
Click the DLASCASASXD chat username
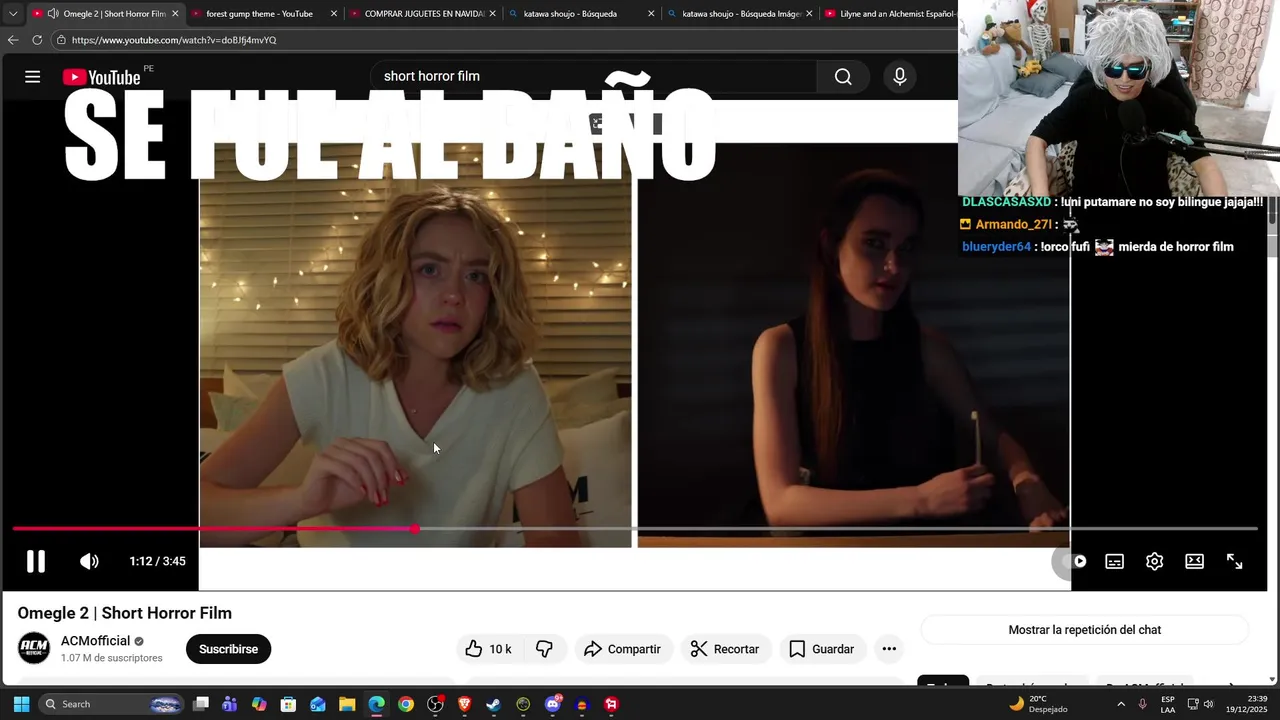click(1006, 202)
